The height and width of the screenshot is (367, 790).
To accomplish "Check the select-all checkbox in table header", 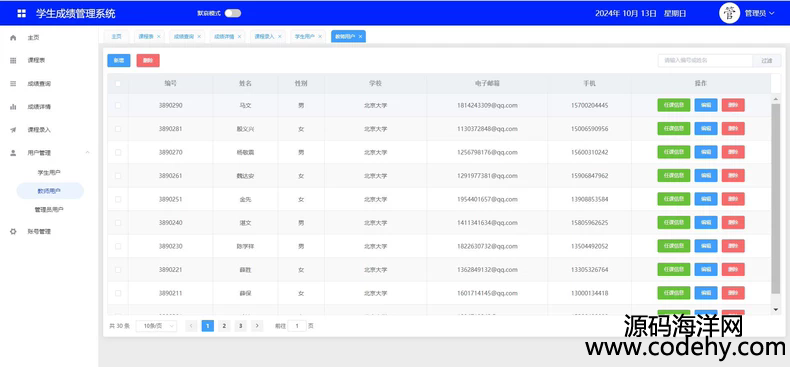I will click(118, 84).
